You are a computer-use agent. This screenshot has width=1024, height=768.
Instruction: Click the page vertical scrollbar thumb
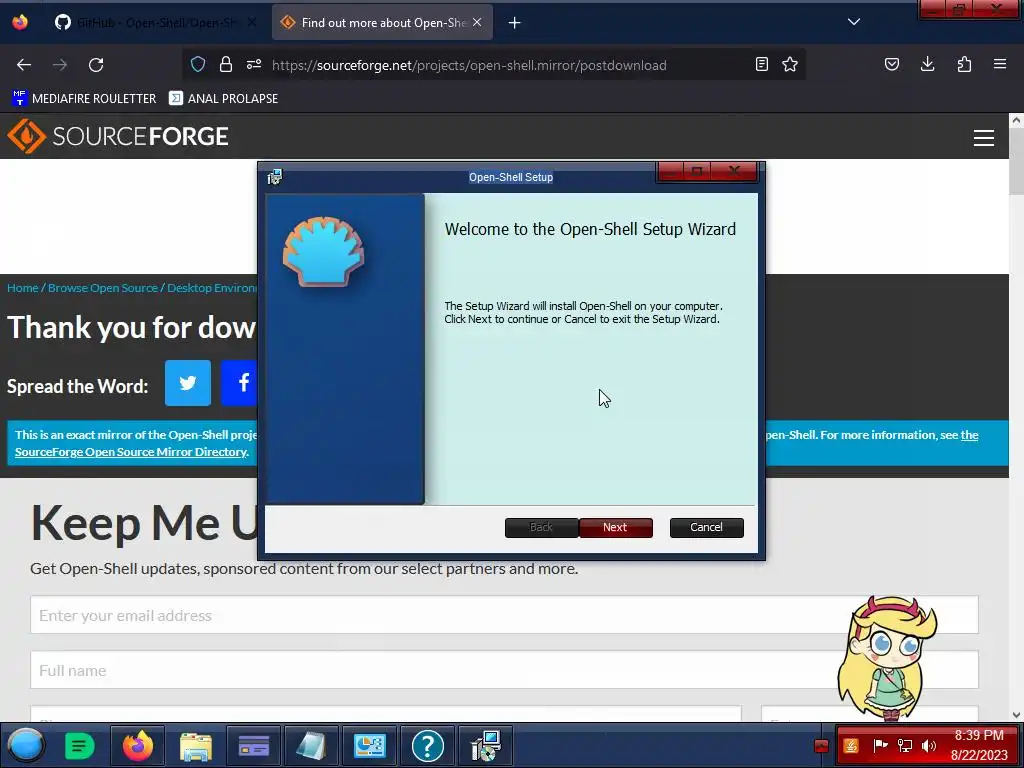pyautogui.click(x=1016, y=161)
